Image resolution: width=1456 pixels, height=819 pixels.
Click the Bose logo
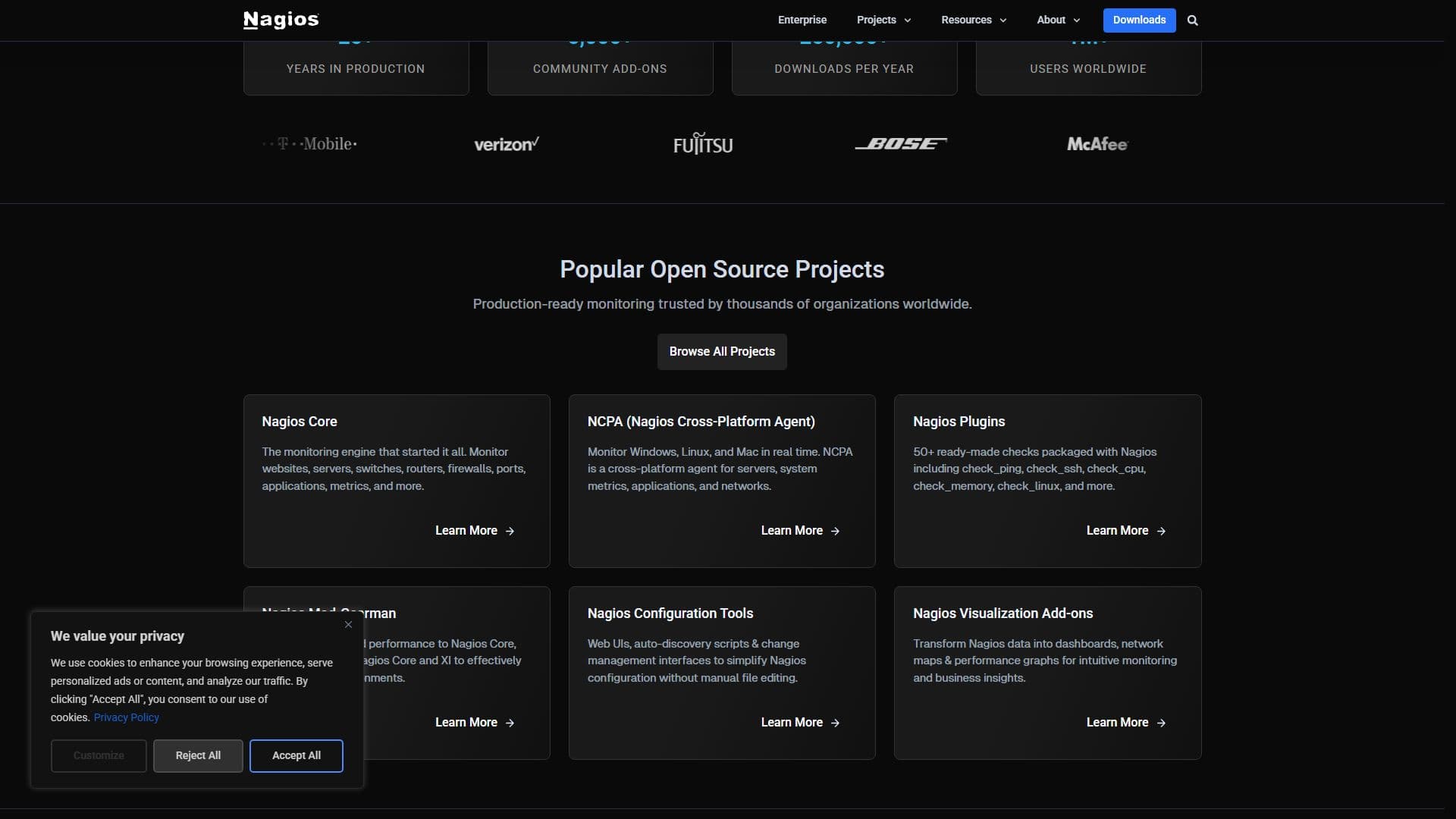coord(901,143)
